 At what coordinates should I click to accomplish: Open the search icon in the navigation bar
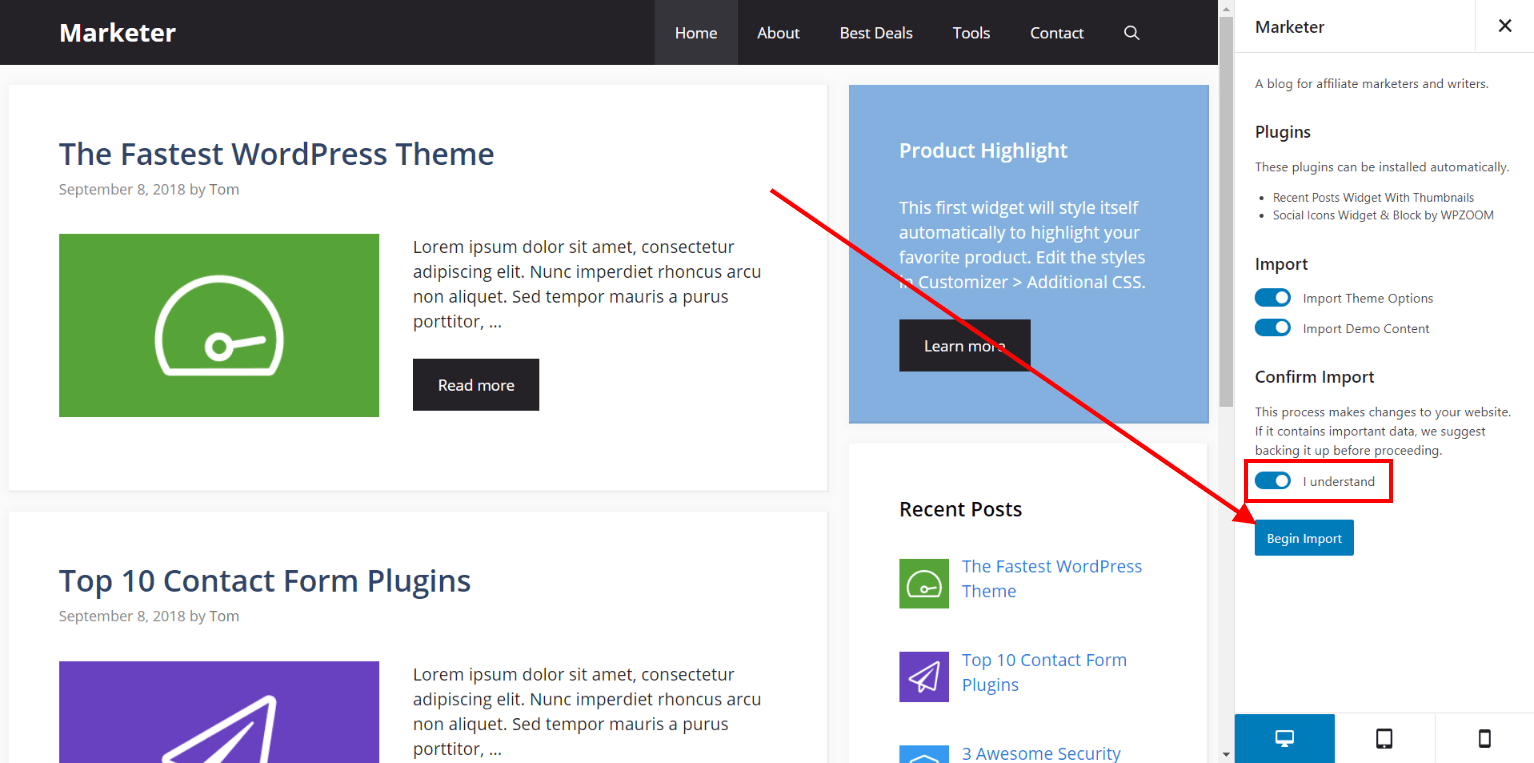[x=1131, y=32]
